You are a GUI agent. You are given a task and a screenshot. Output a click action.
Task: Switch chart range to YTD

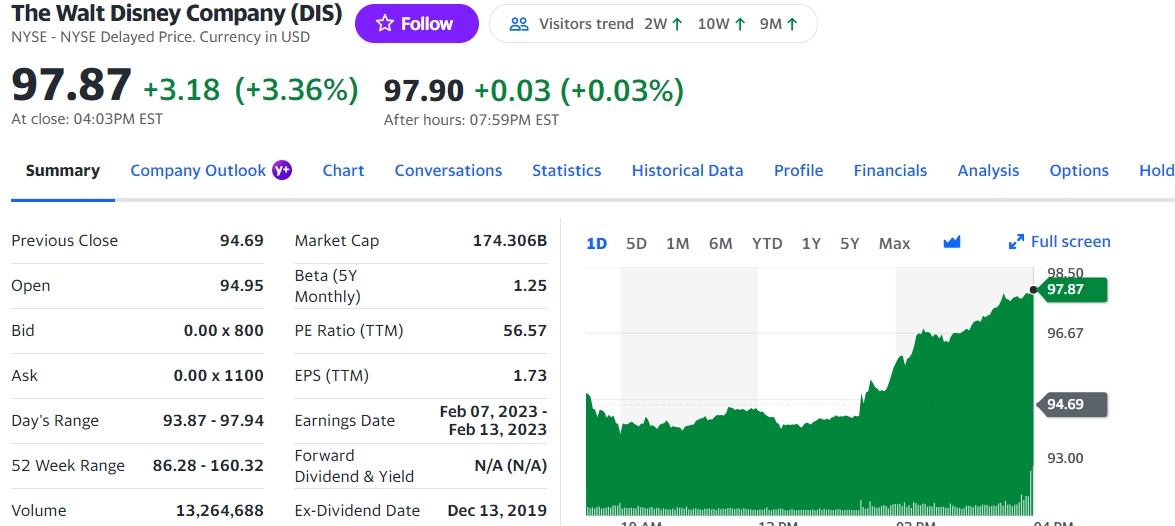(x=767, y=243)
